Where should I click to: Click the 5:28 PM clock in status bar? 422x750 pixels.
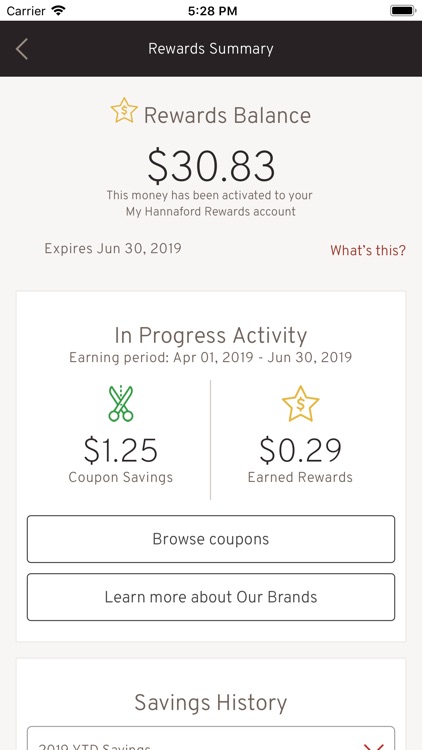212,11
